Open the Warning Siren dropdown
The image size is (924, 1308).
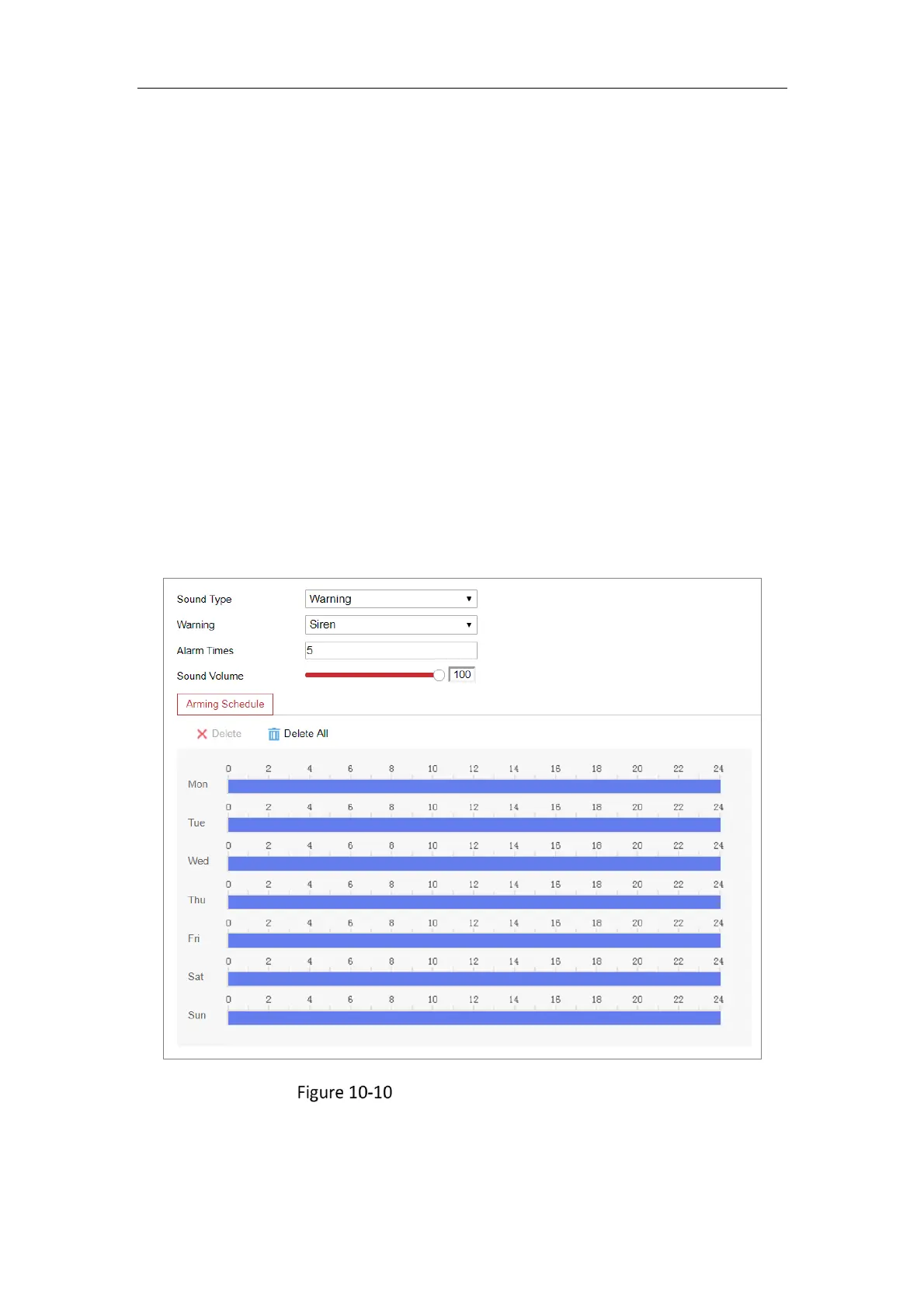coord(391,624)
